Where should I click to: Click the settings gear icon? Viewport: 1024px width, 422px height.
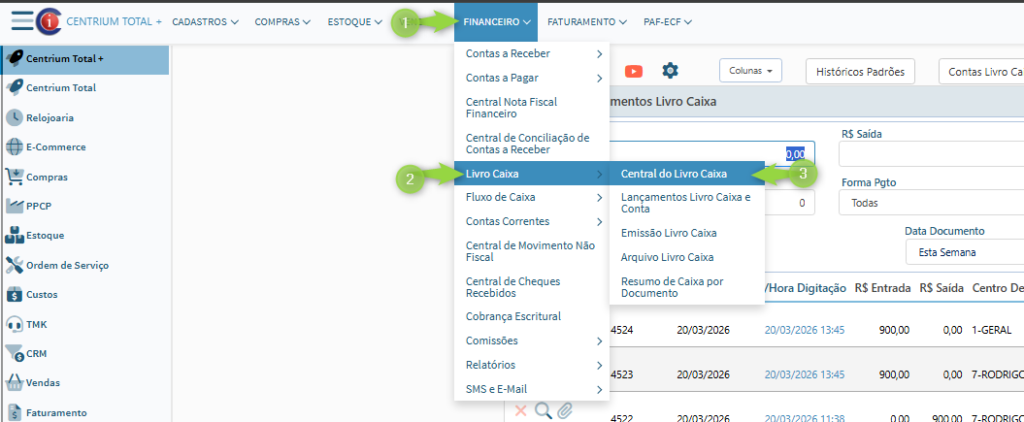coord(670,71)
